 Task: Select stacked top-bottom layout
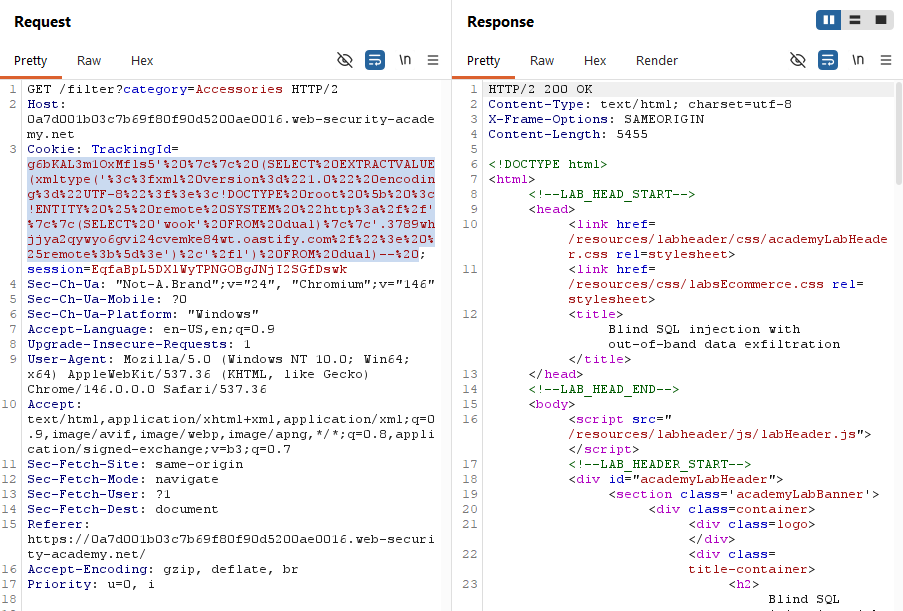tap(855, 20)
